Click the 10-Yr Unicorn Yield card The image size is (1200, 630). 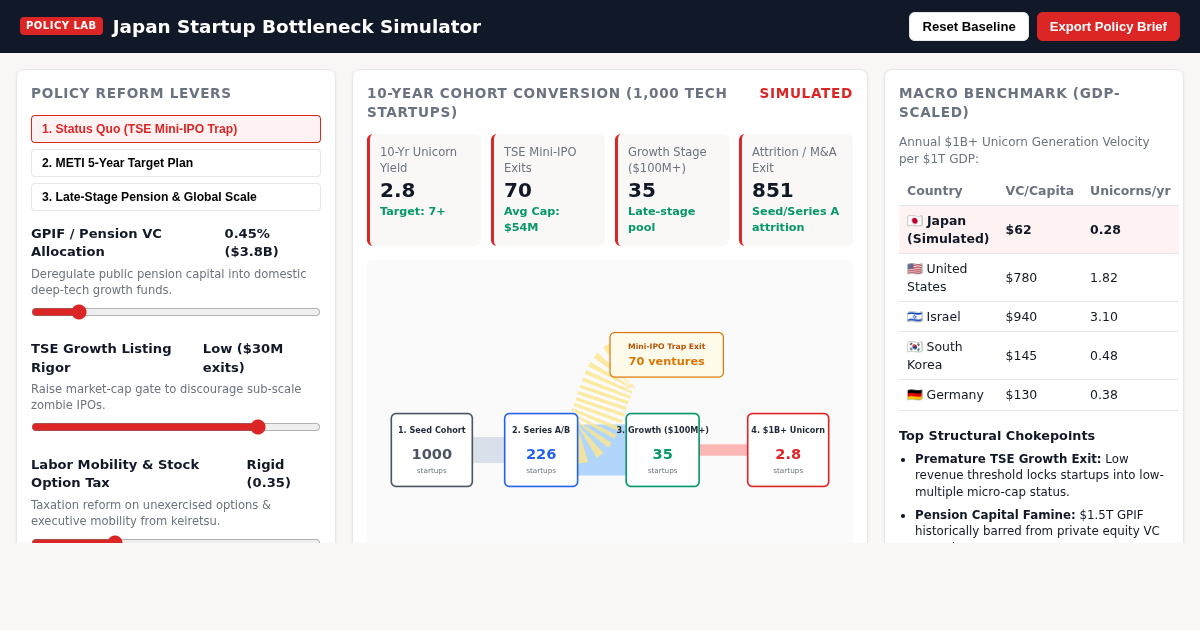(x=424, y=190)
